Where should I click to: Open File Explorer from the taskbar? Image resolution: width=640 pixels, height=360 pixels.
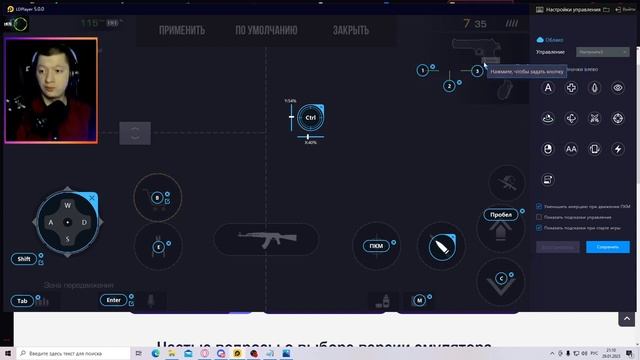pyautogui.click(x=172, y=353)
